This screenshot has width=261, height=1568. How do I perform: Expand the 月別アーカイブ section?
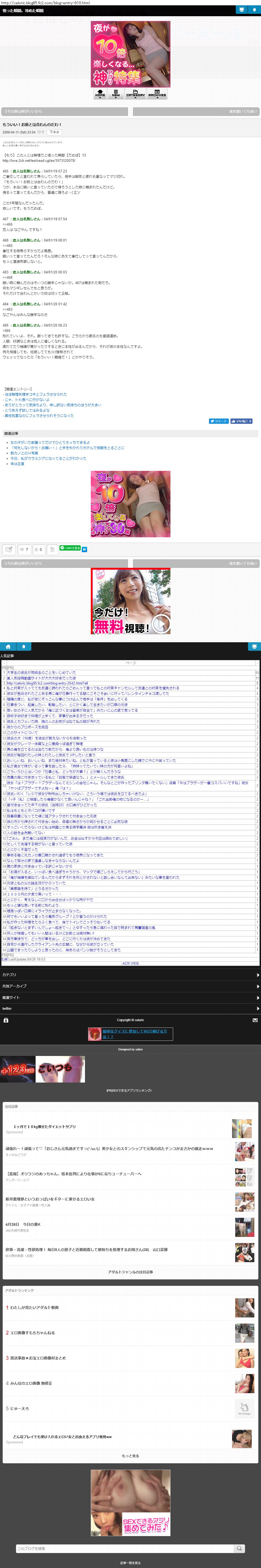tap(130, 986)
